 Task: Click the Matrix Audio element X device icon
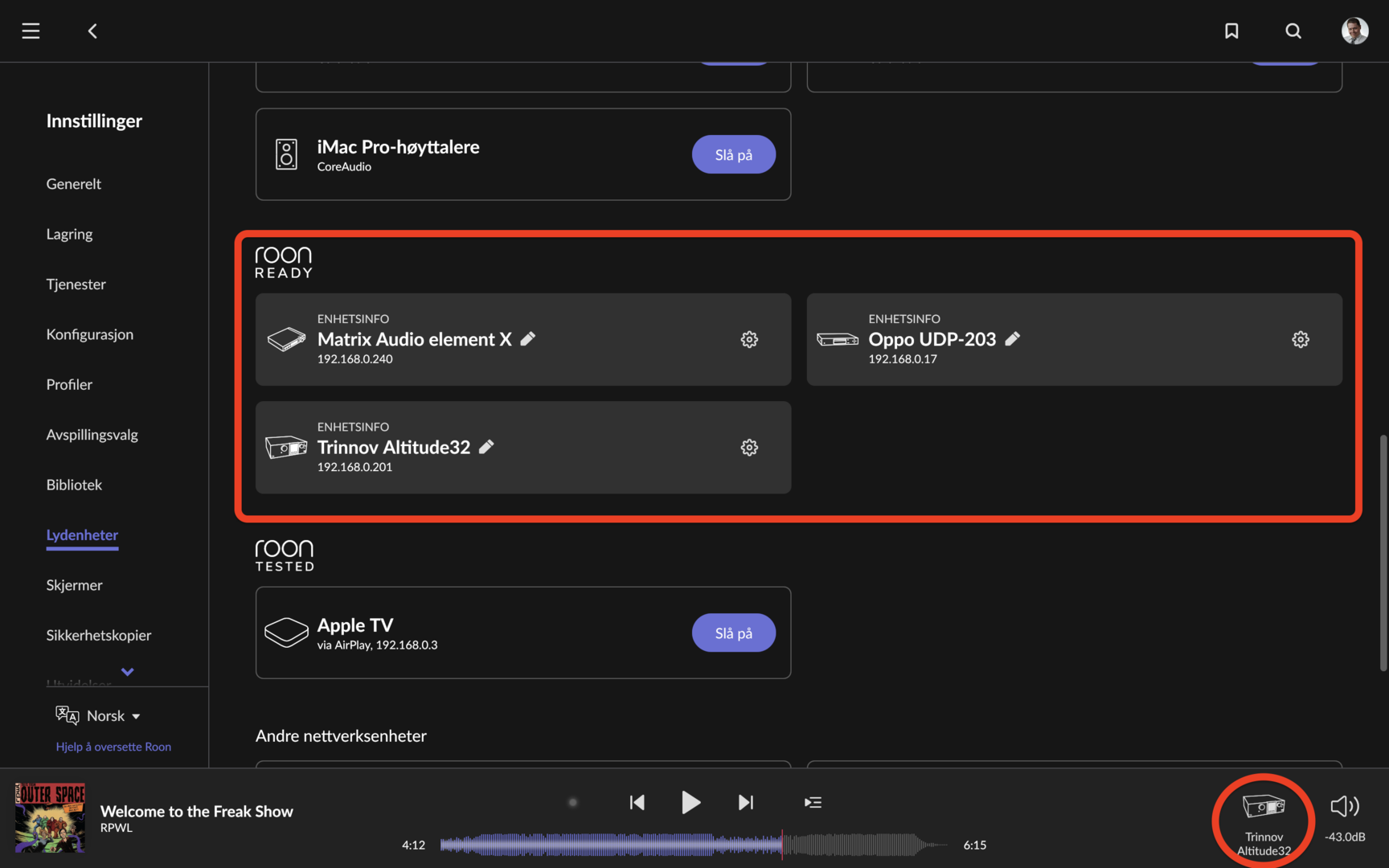286,339
